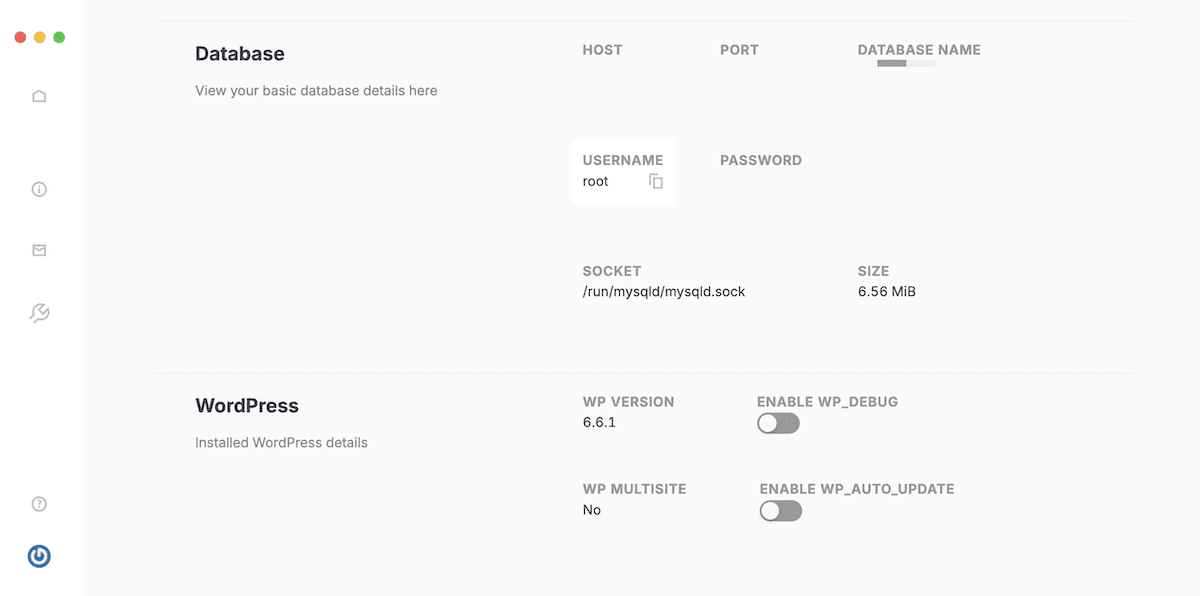
Task: Select the socket path /run/mysqld/mysqld.sock
Action: [664, 291]
